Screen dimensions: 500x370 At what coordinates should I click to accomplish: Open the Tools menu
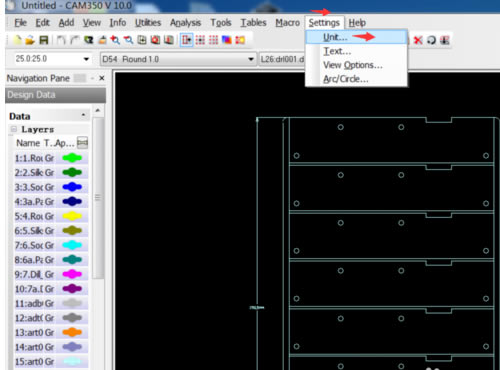221,23
